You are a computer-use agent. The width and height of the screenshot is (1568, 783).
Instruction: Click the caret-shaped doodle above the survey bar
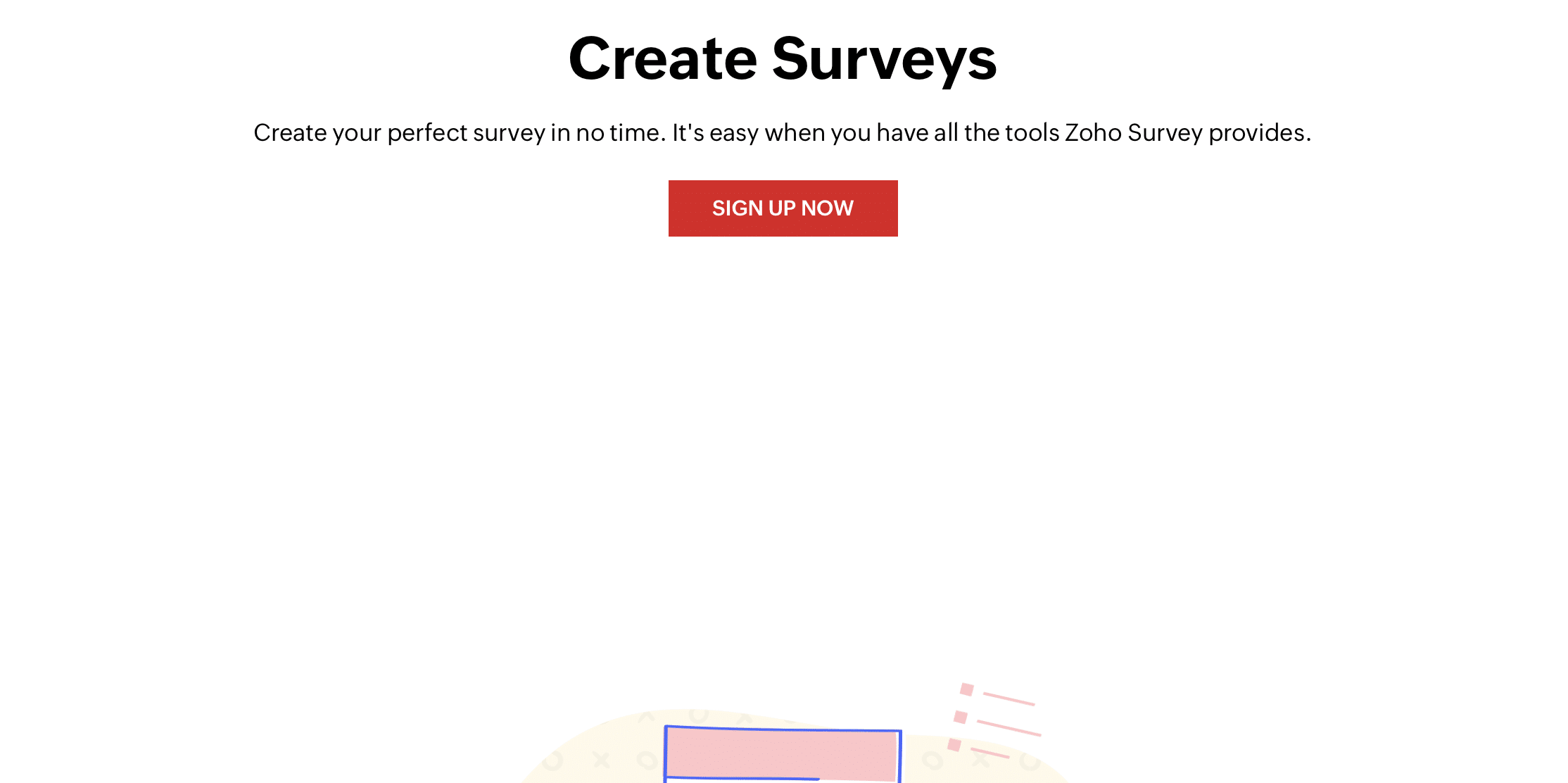pyautogui.click(x=645, y=717)
